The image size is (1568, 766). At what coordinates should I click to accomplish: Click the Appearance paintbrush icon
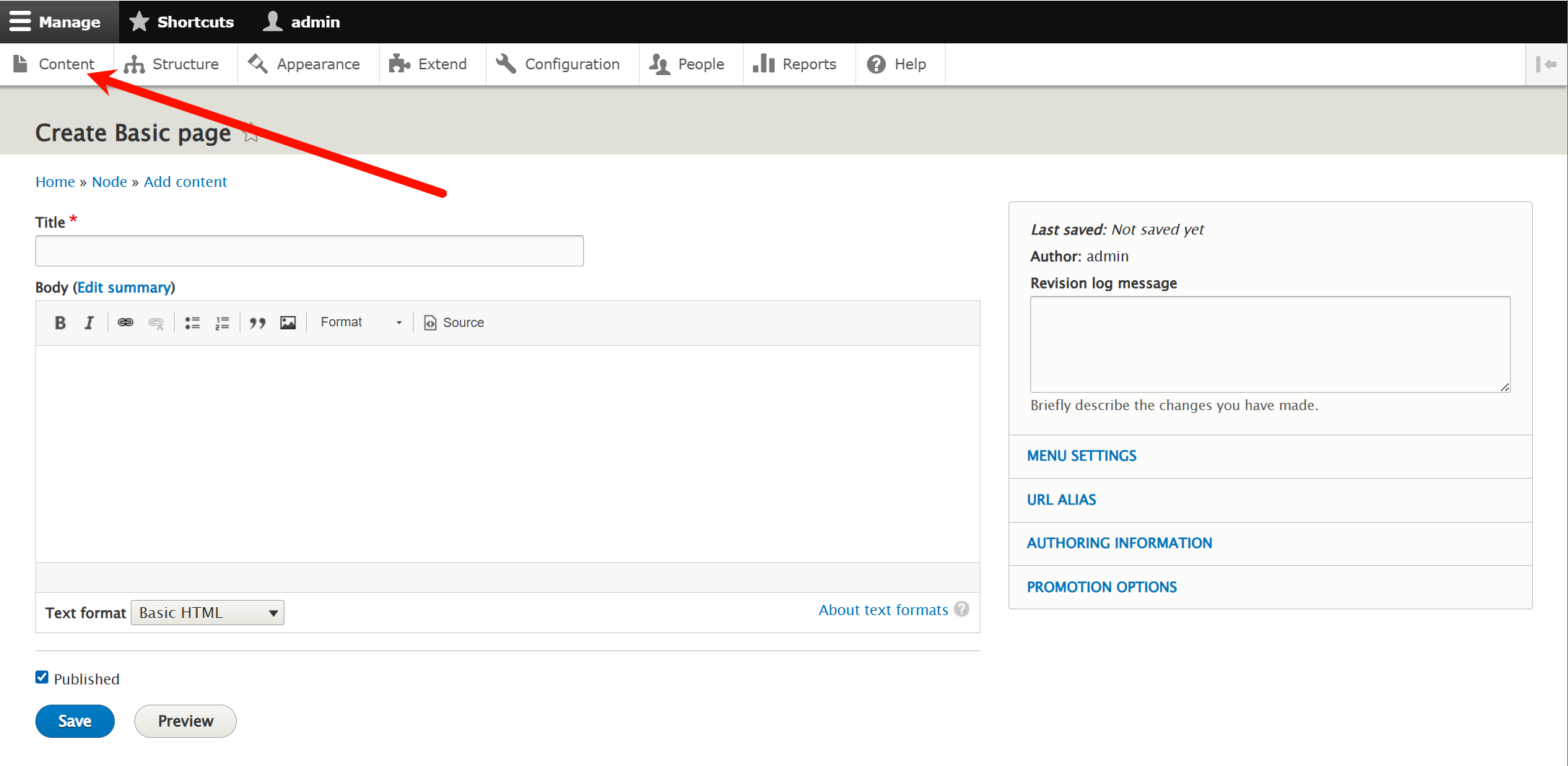(258, 64)
